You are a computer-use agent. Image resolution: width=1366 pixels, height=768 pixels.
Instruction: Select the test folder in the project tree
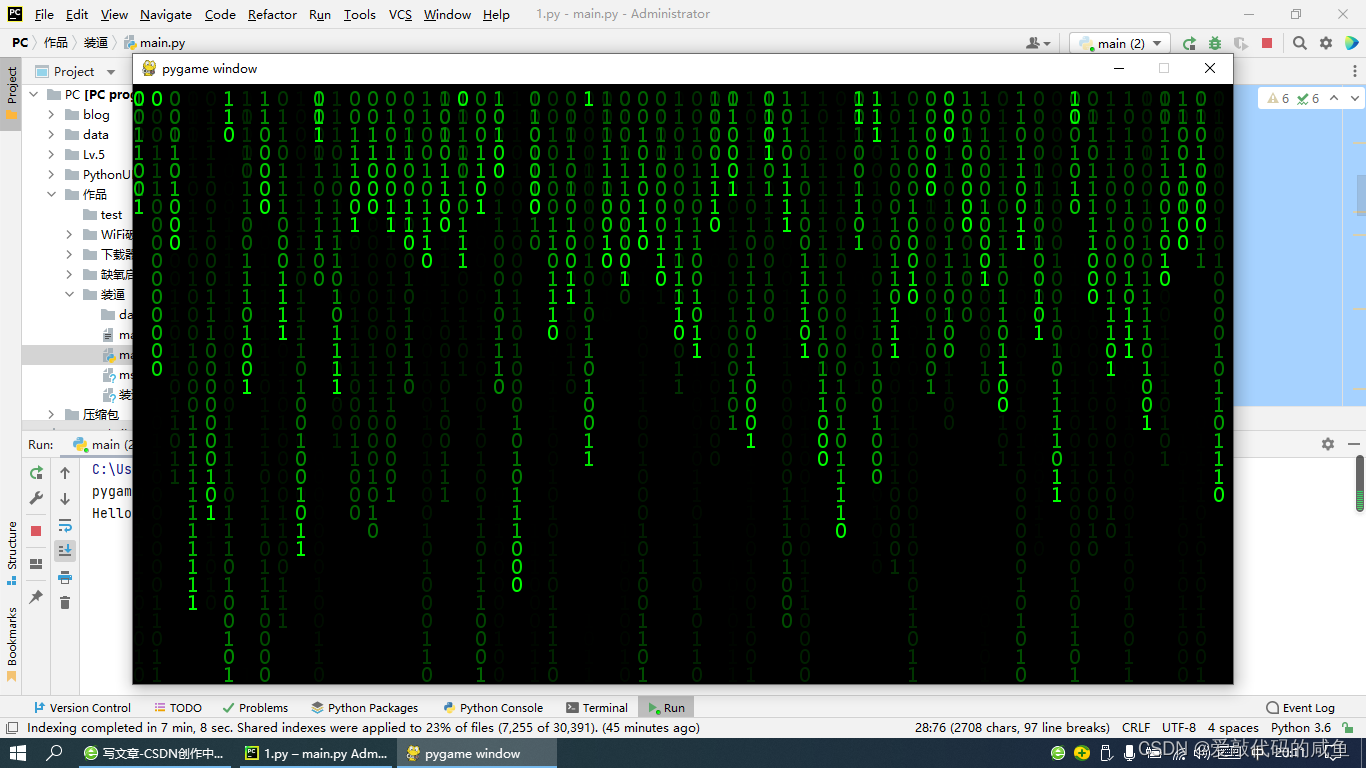(111, 215)
